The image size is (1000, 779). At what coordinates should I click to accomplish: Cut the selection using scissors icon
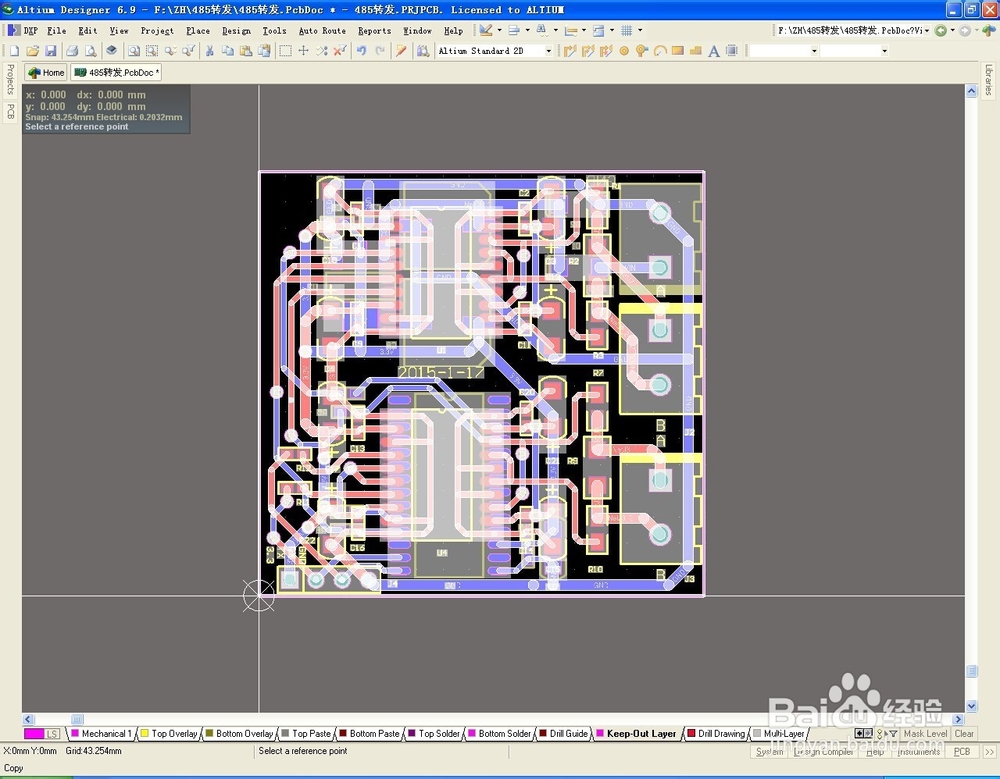(x=209, y=51)
